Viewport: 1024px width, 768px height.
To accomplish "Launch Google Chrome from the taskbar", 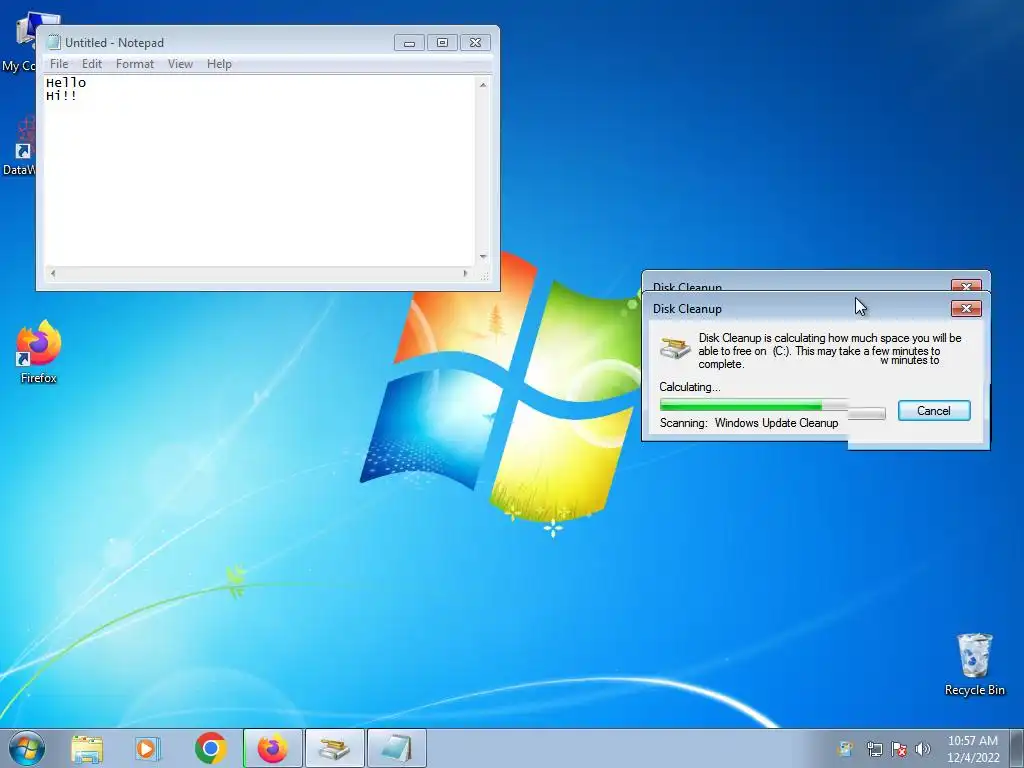I will click(210, 749).
